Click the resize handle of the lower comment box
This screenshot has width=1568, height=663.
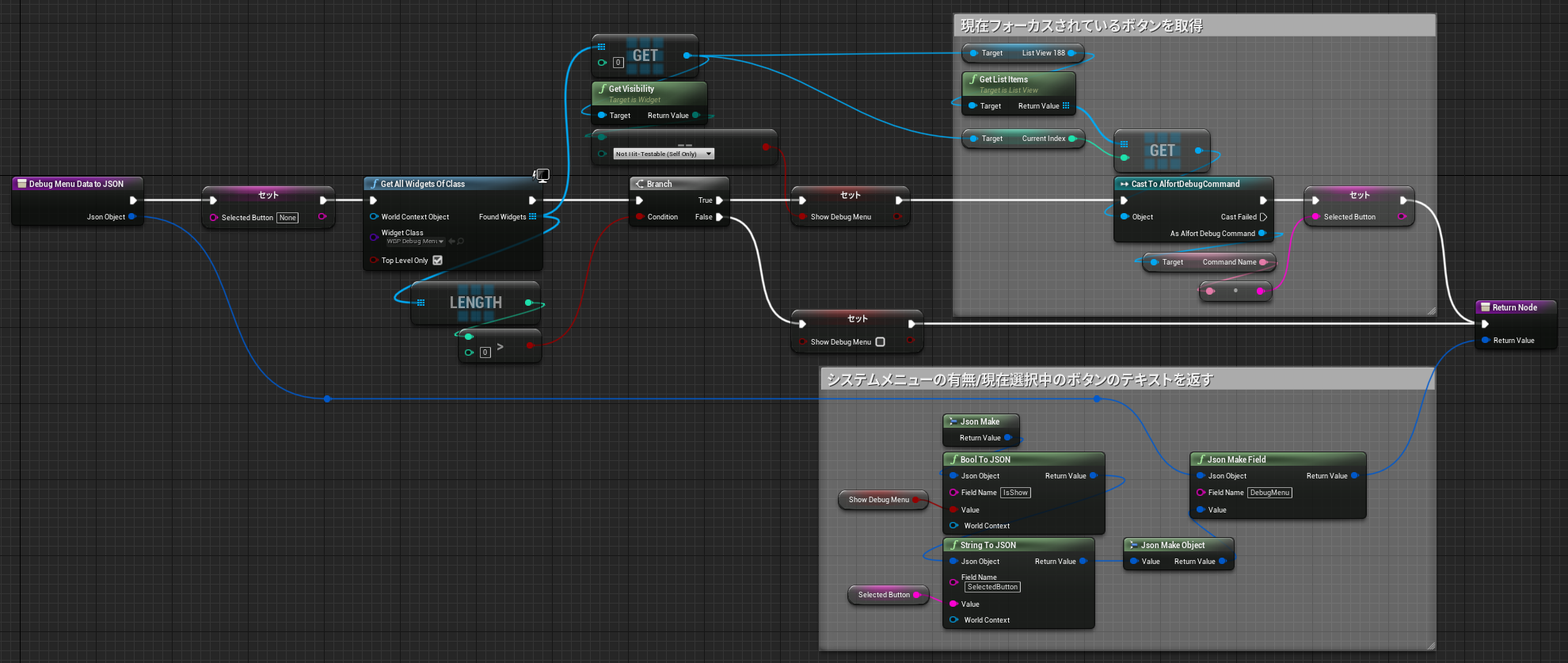[x=1431, y=646]
